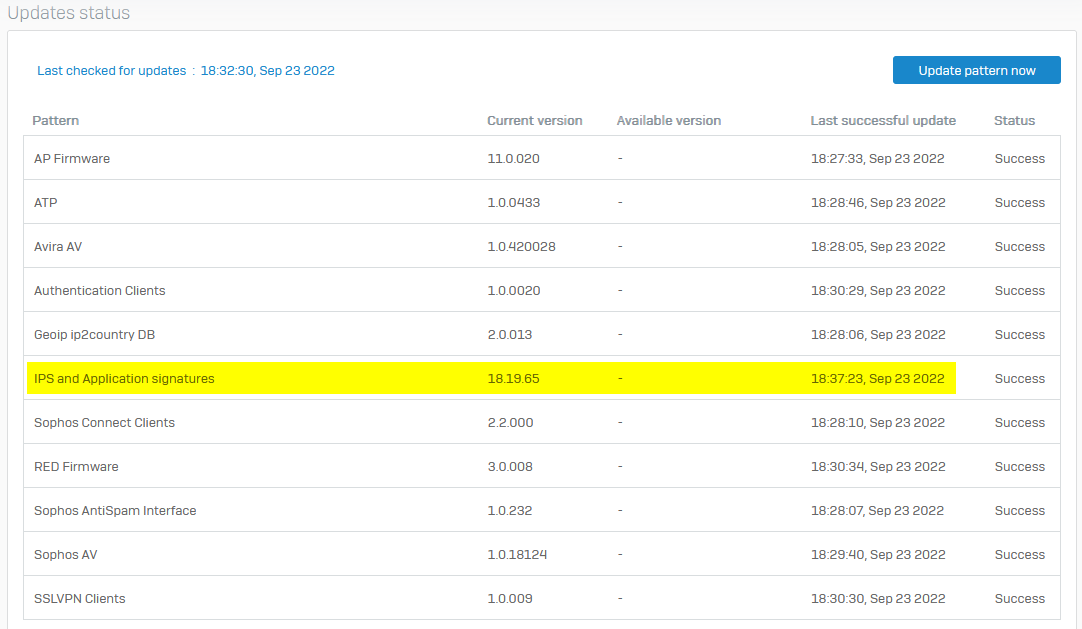
Task: Click ATP update time 18:28:46
Action: [878, 203]
